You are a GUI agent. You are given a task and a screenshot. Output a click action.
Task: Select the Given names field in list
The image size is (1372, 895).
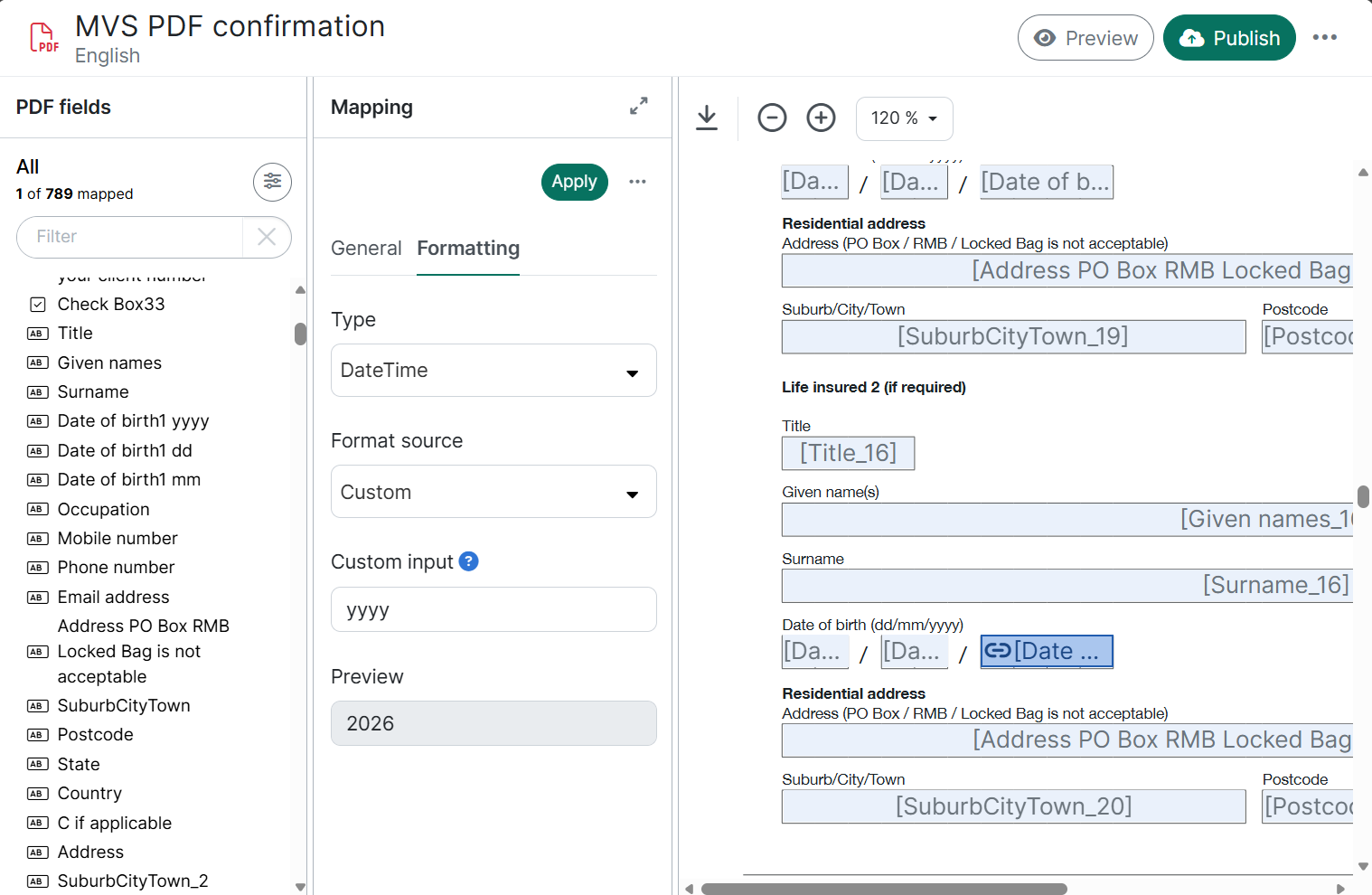tap(109, 363)
